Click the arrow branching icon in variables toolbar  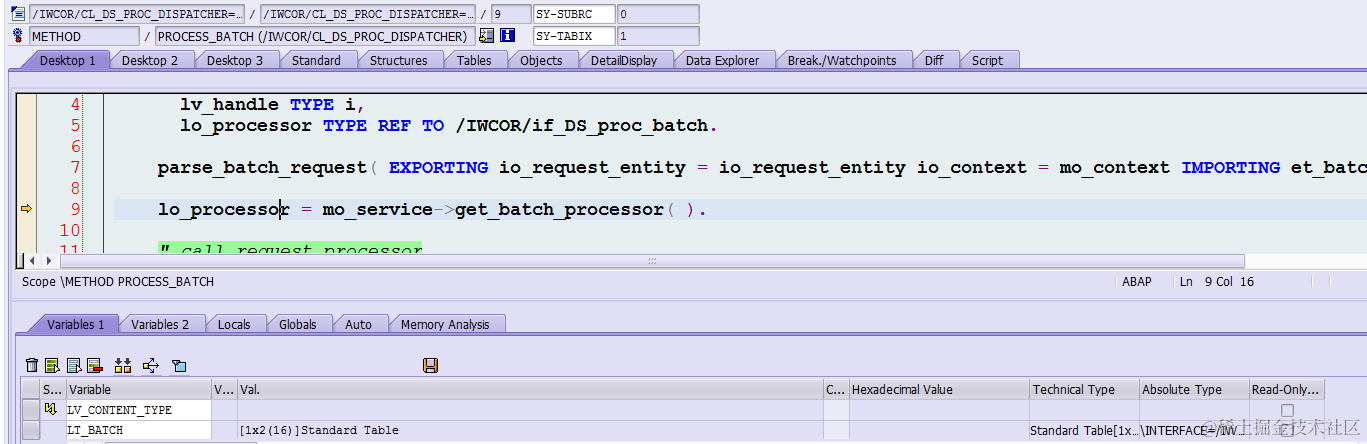151,365
